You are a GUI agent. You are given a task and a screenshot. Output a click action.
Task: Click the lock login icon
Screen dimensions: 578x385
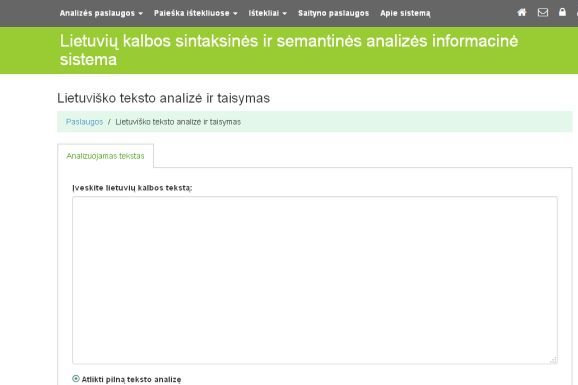pyautogui.click(x=562, y=12)
